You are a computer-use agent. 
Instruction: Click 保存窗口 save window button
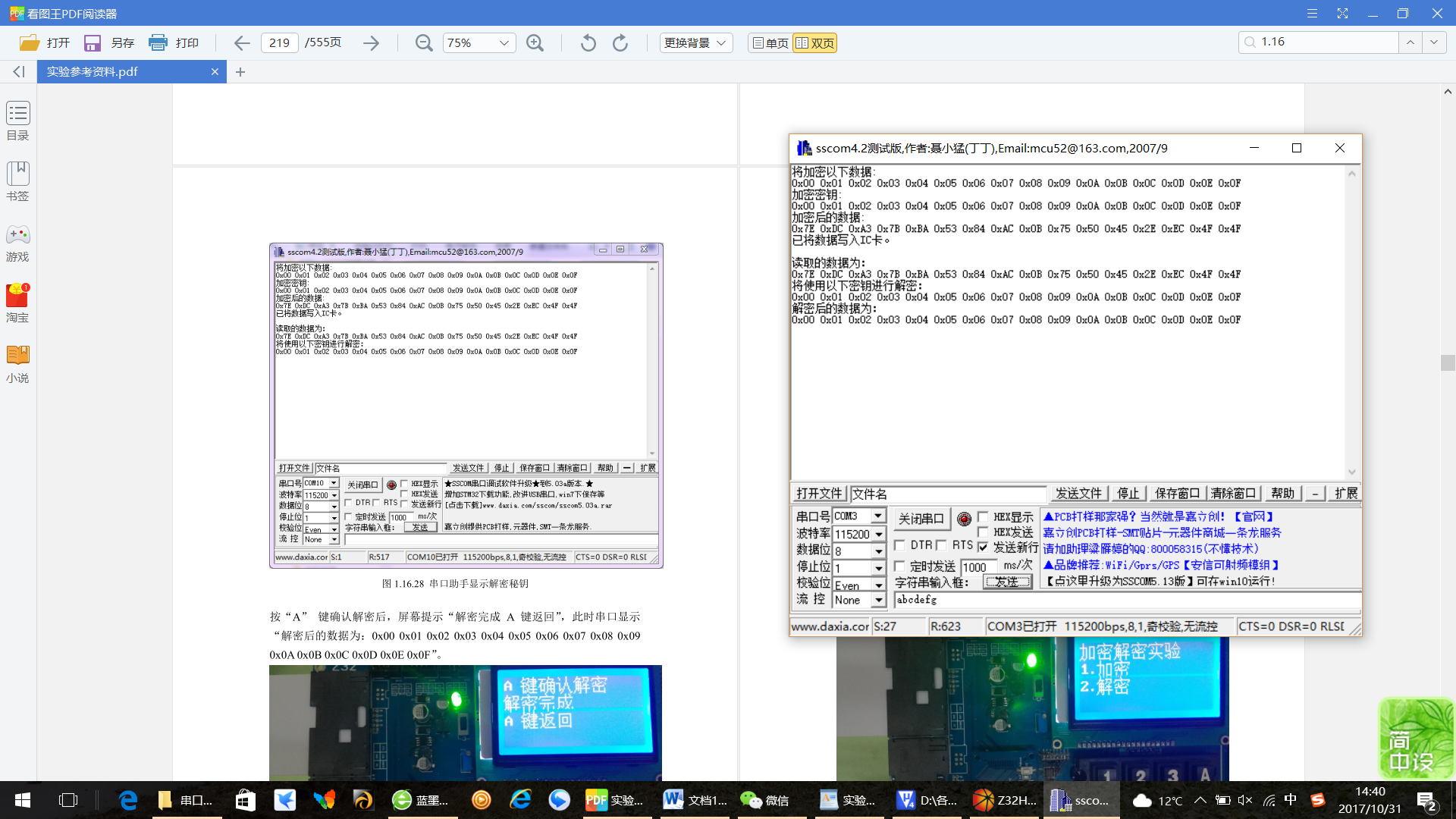click(1177, 494)
